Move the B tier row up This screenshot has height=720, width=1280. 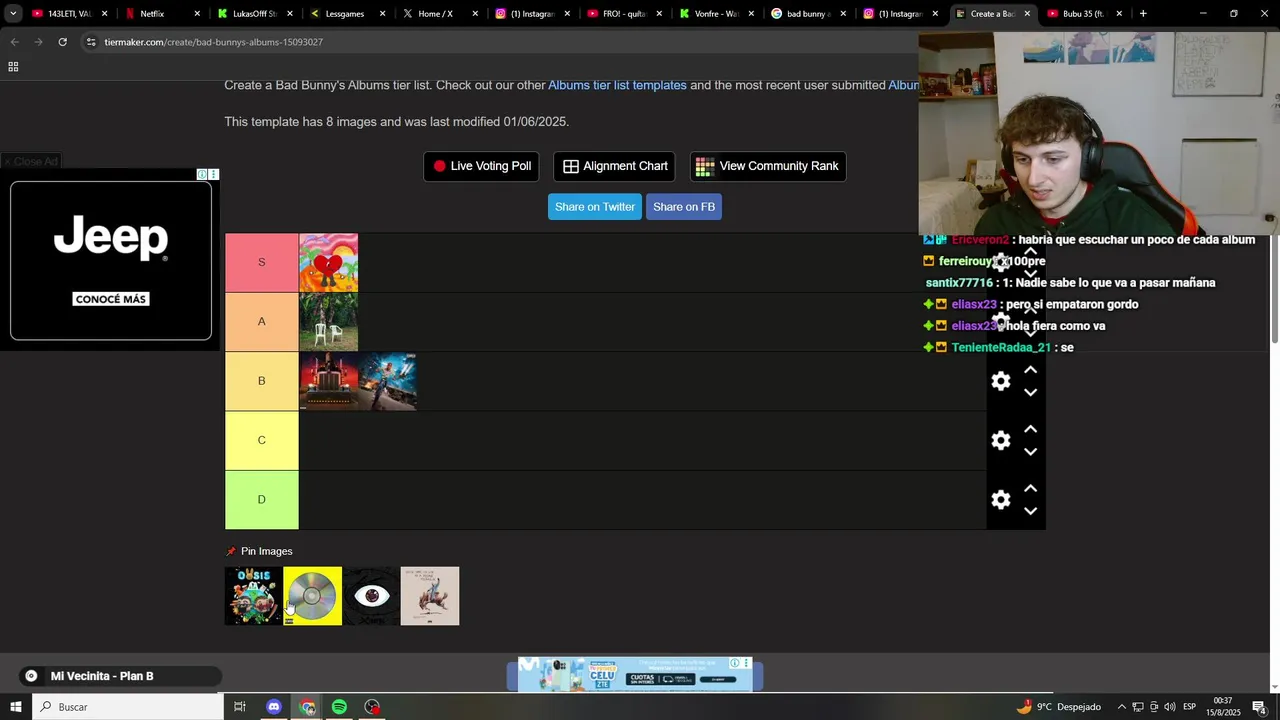coord(1031,370)
